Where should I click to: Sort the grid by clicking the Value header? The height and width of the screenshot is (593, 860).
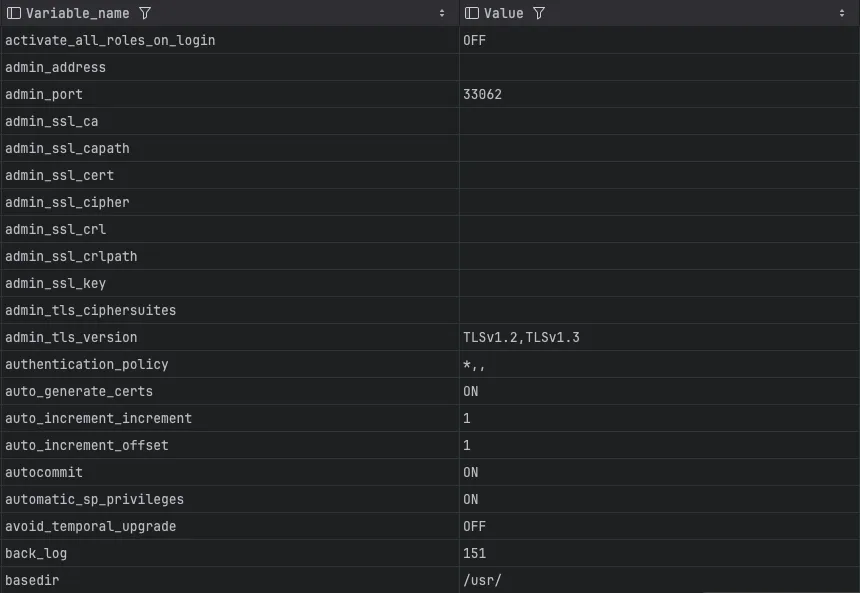505,13
